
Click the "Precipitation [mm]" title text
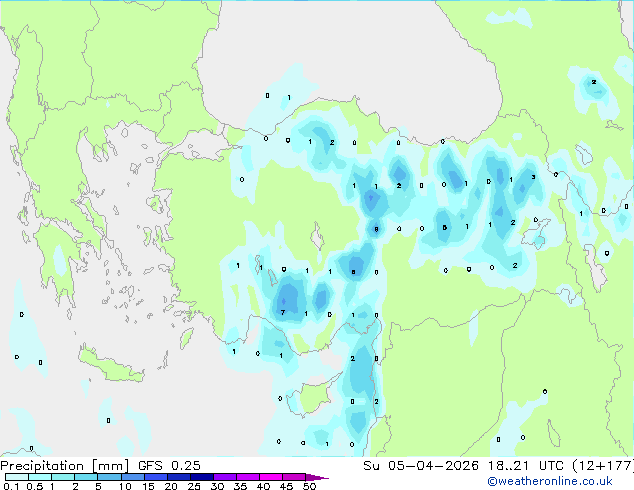point(65,466)
